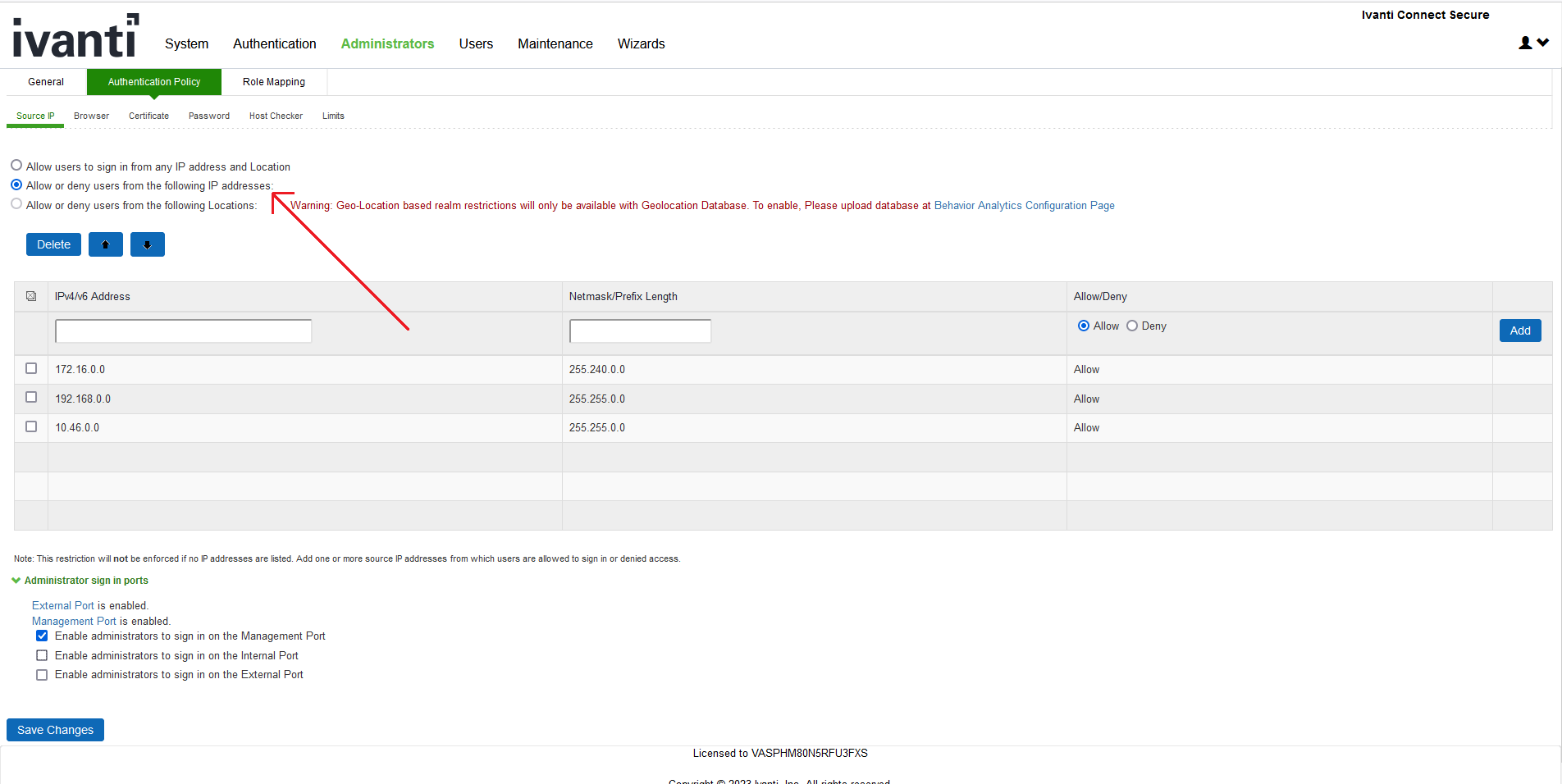The image size is (1562, 784).
Task: Open the Users menu
Action: tap(476, 43)
